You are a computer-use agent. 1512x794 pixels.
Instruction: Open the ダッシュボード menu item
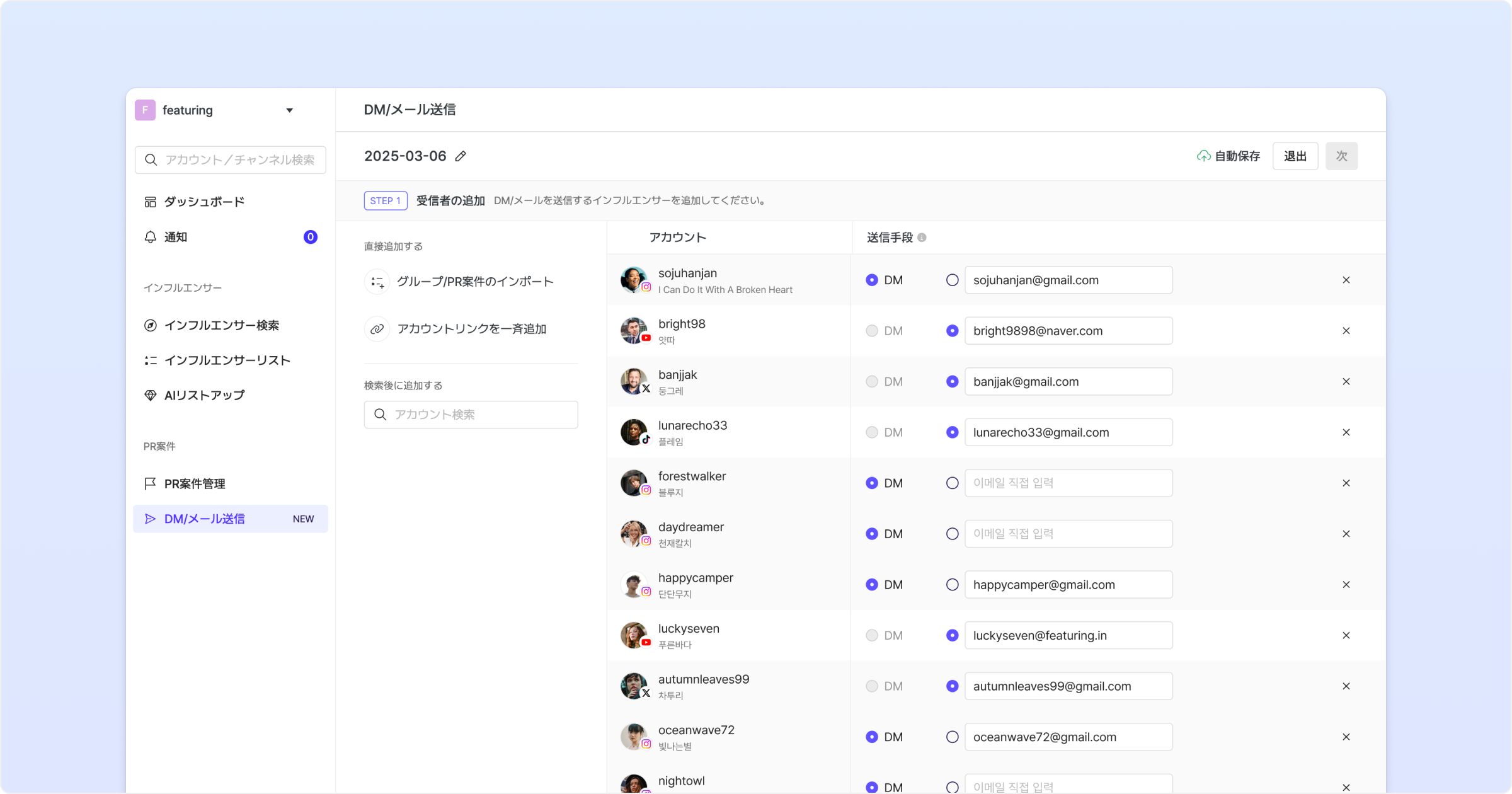tap(203, 202)
